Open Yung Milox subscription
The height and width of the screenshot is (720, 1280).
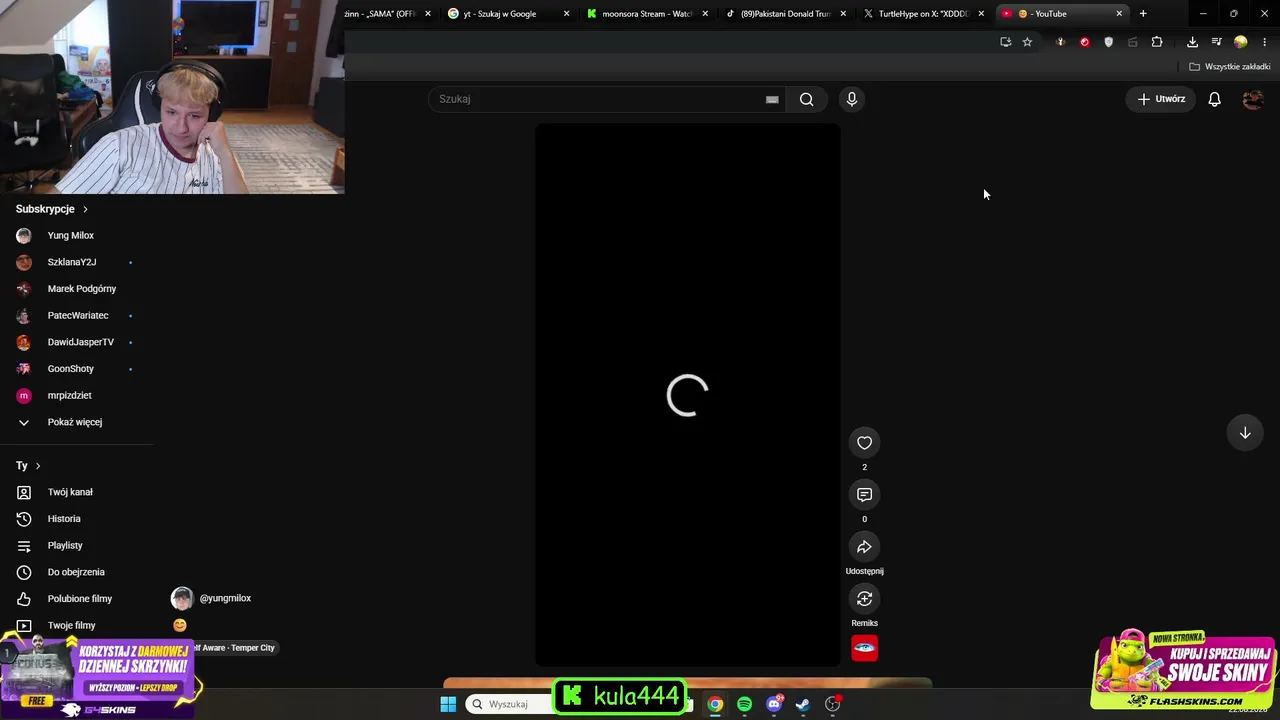(70, 236)
